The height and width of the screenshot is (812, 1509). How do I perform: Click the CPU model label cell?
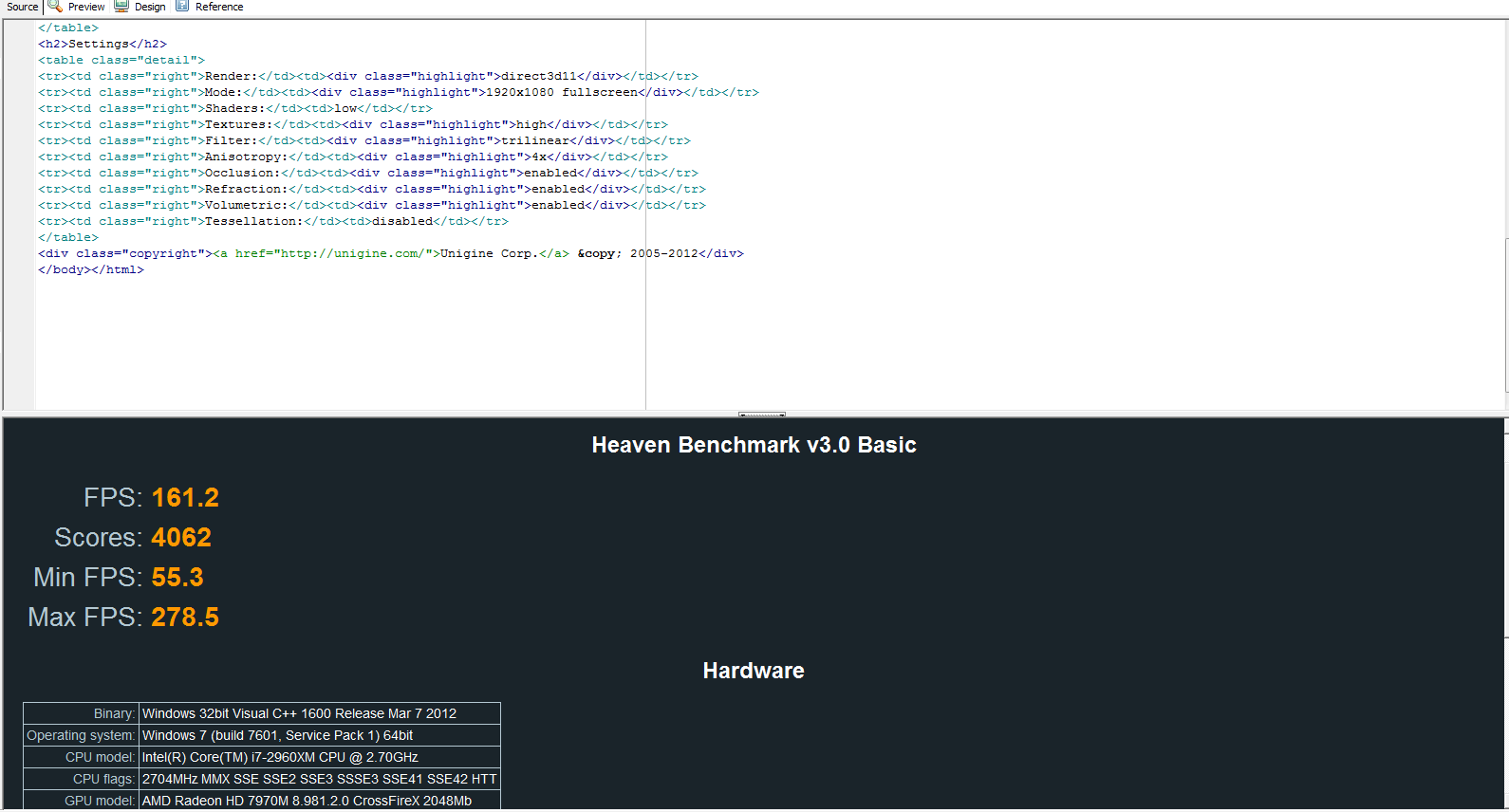point(81,757)
